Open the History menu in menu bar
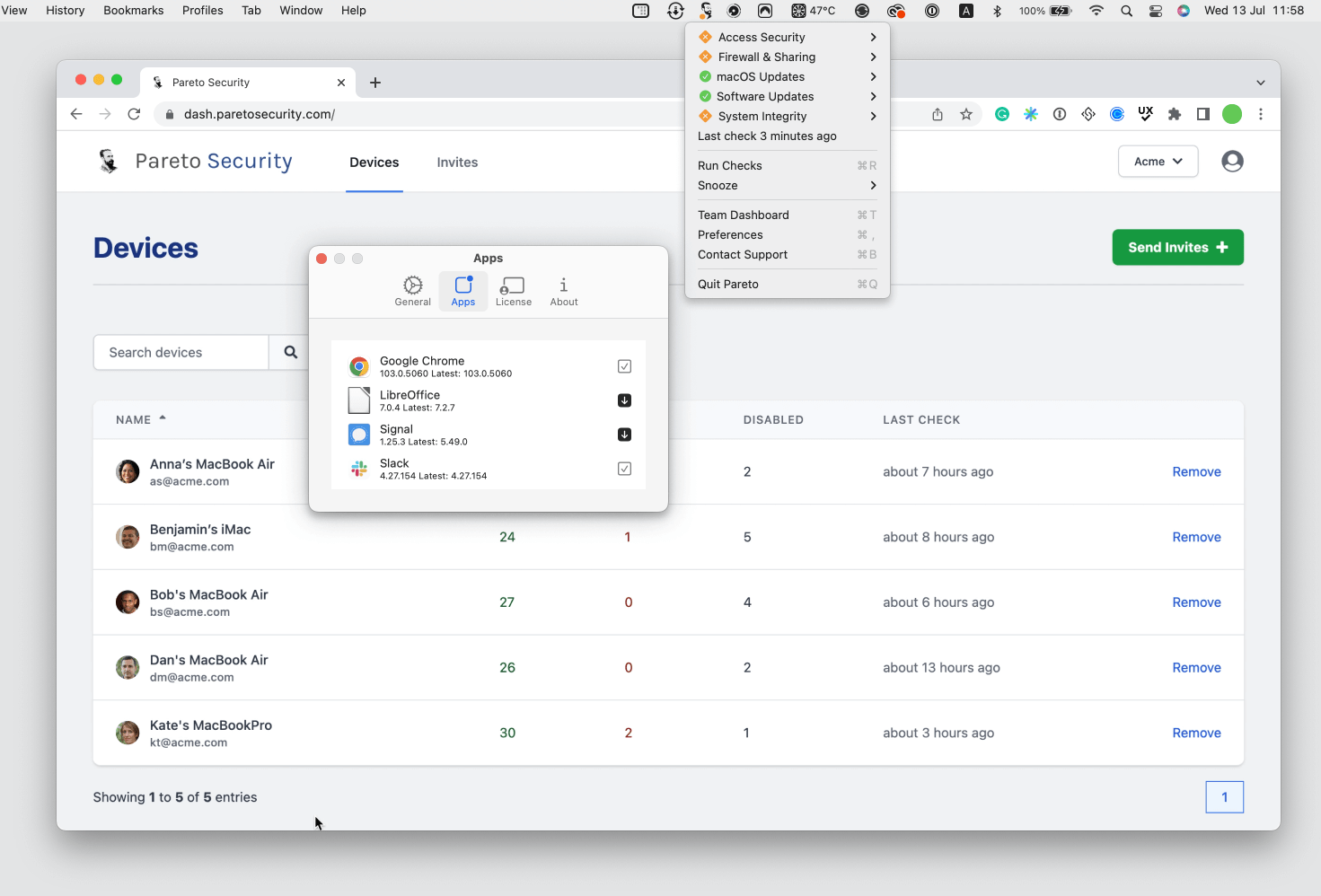Screen dimensions: 1321x896 65,11
